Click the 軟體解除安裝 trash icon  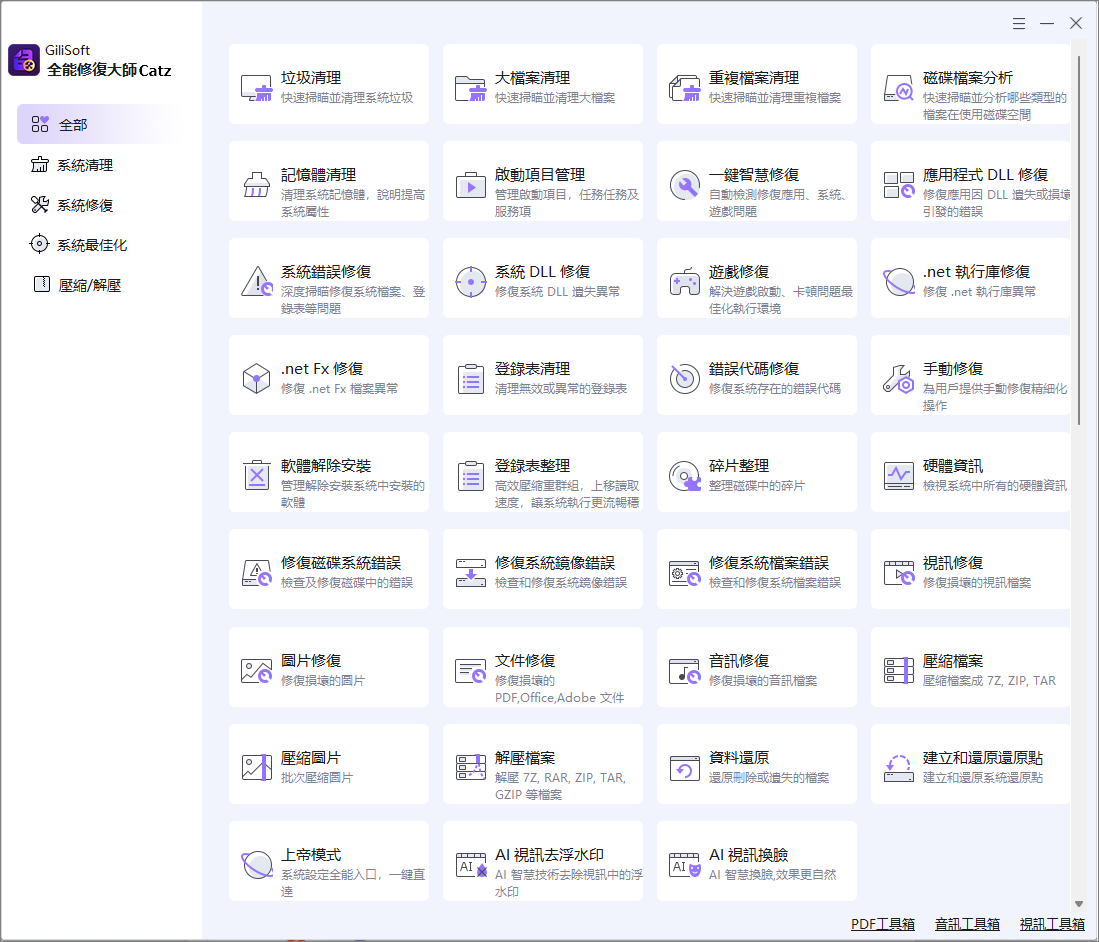pos(257,476)
